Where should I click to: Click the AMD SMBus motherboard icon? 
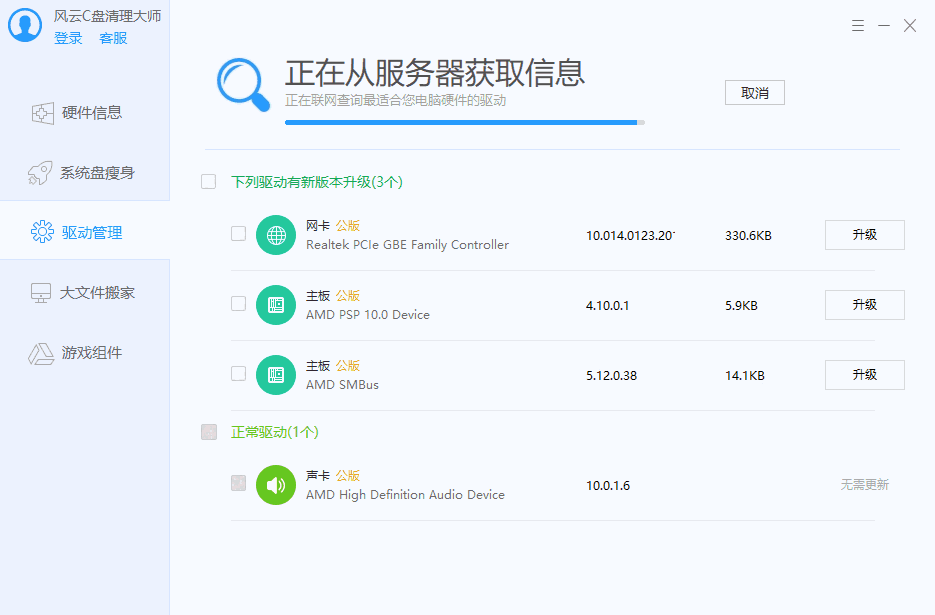[276, 375]
